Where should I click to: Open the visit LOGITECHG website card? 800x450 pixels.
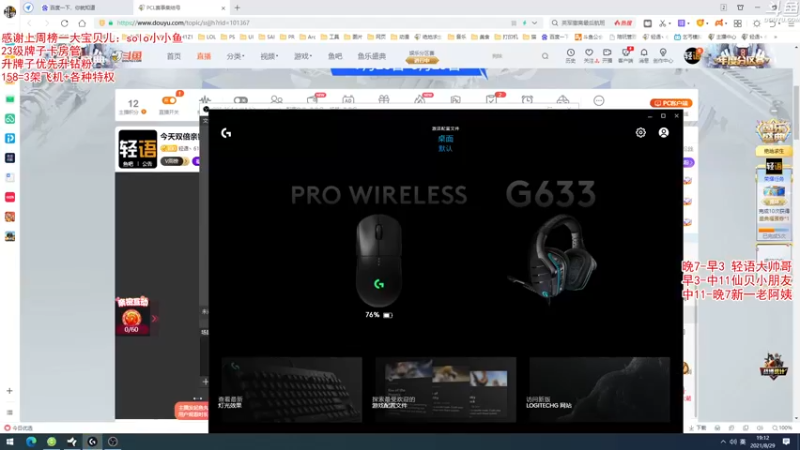coord(599,389)
